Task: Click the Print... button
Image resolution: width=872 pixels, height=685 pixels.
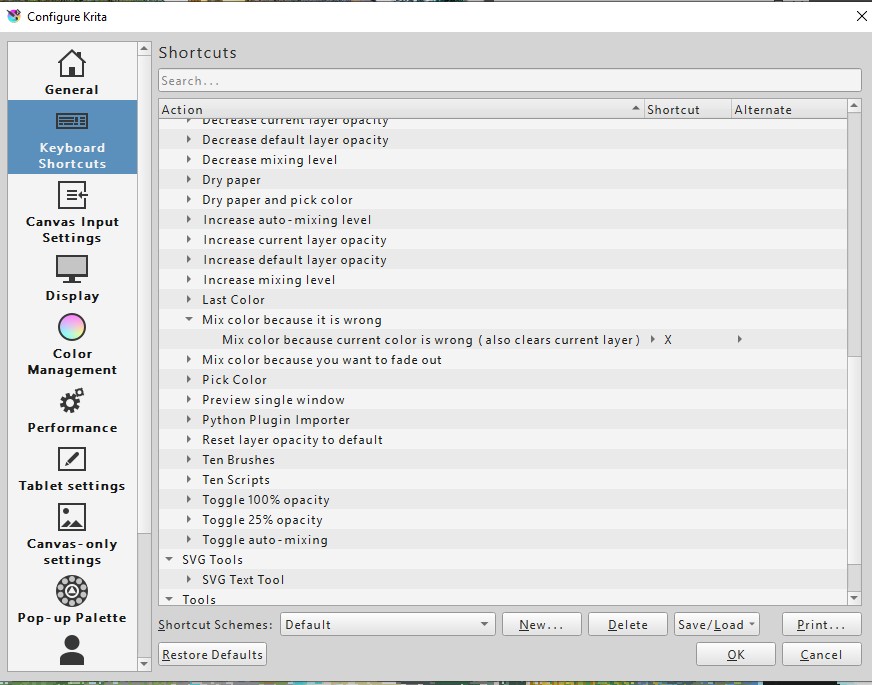Action: point(821,624)
